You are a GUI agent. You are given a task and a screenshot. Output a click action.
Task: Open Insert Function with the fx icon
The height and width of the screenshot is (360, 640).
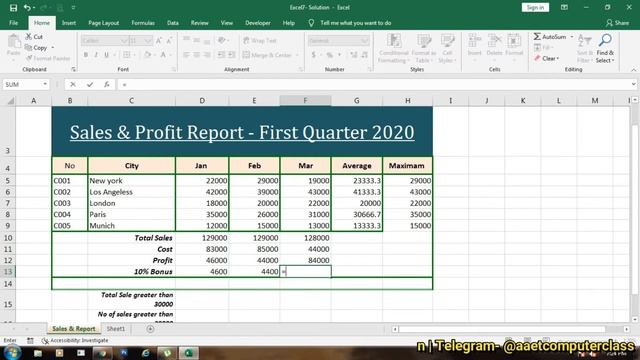pyautogui.click(x=107, y=84)
